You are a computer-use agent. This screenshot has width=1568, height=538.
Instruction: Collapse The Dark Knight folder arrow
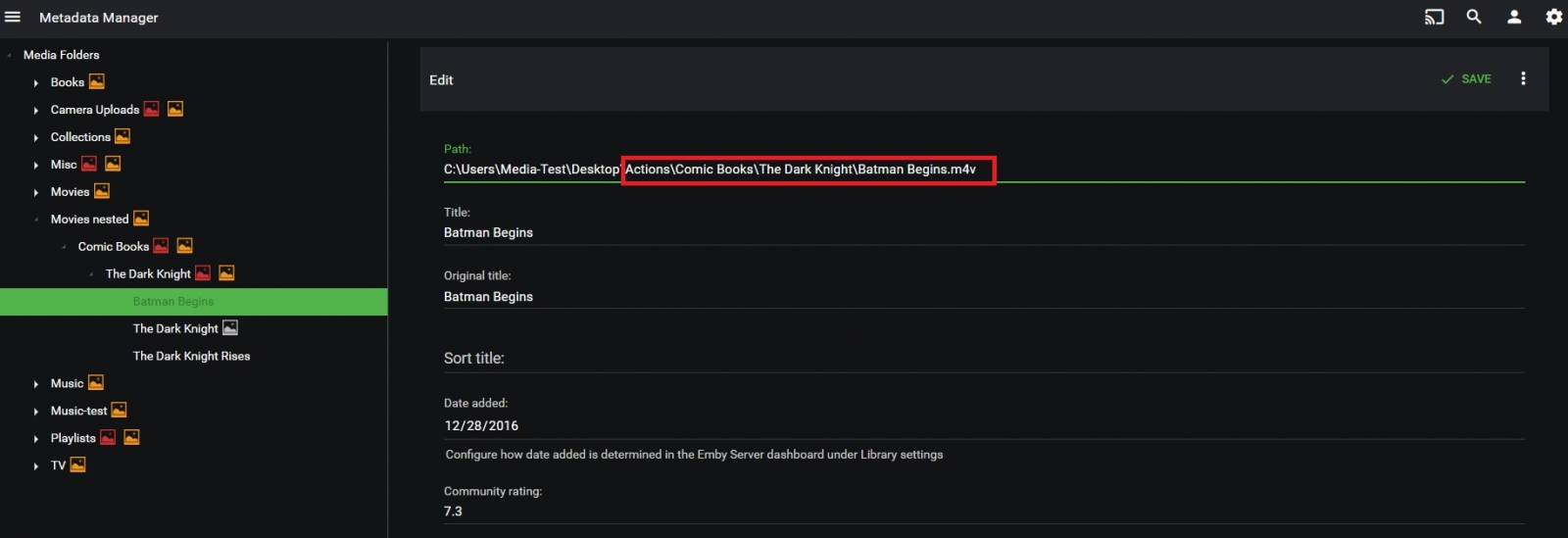click(x=91, y=274)
